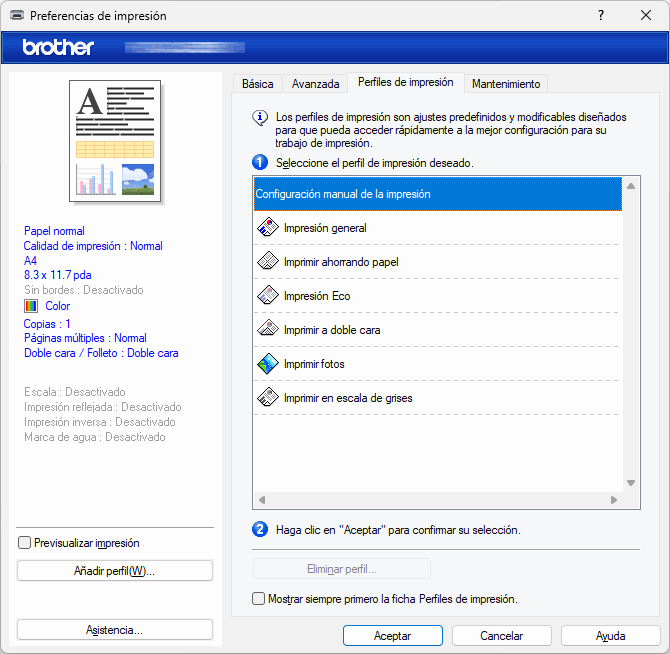Click the document preview thumbnail

(x=115, y=141)
